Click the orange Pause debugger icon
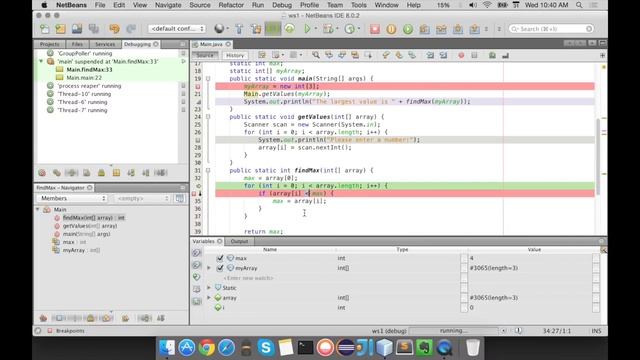640x360 pixels. (391, 29)
